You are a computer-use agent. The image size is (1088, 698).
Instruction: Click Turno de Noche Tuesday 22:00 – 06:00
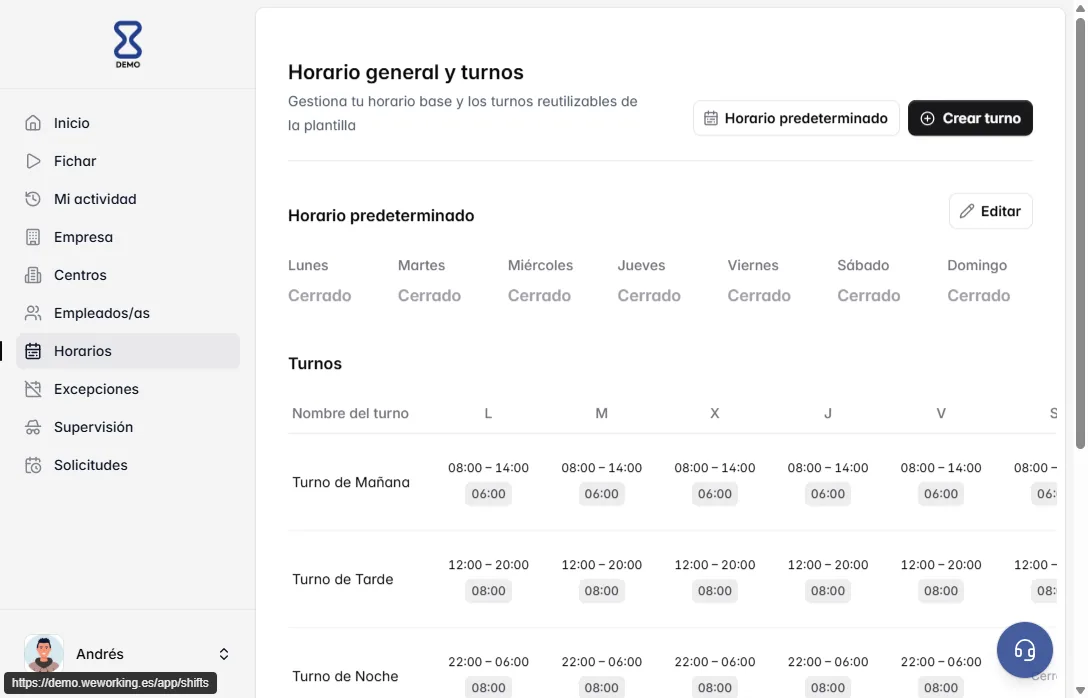[x=602, y=663]
